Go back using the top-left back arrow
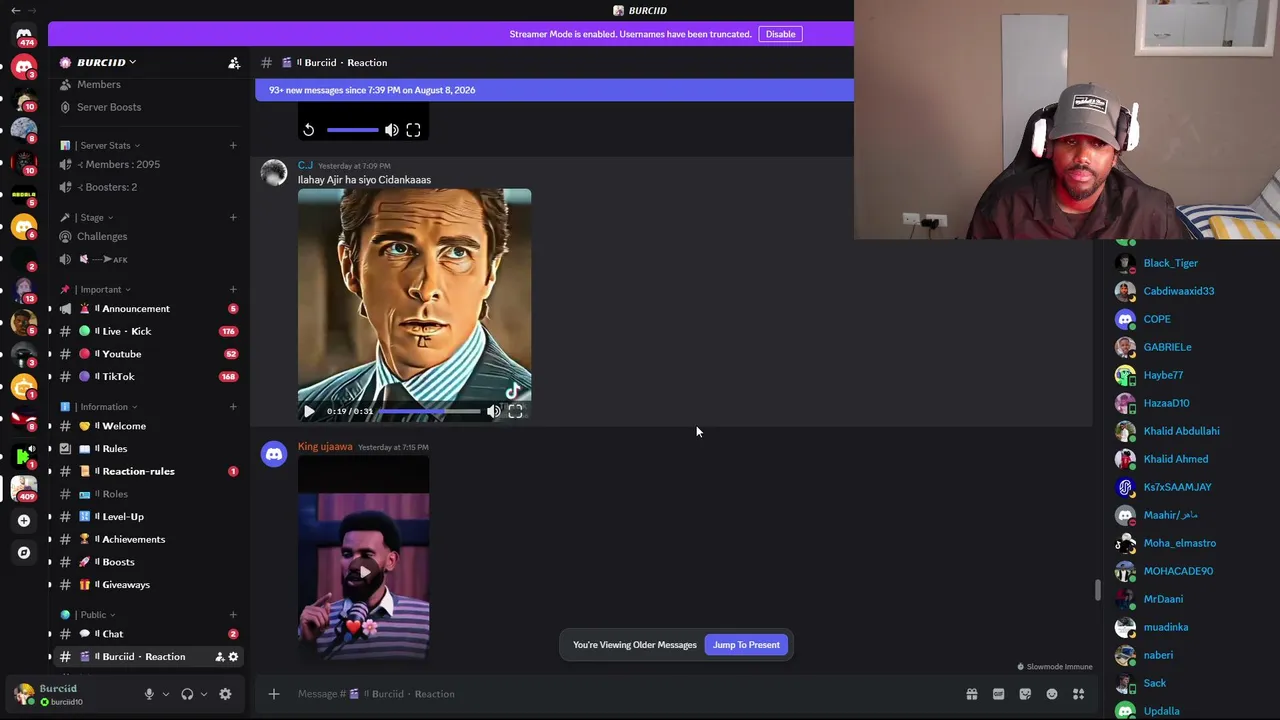 point(15,10)
